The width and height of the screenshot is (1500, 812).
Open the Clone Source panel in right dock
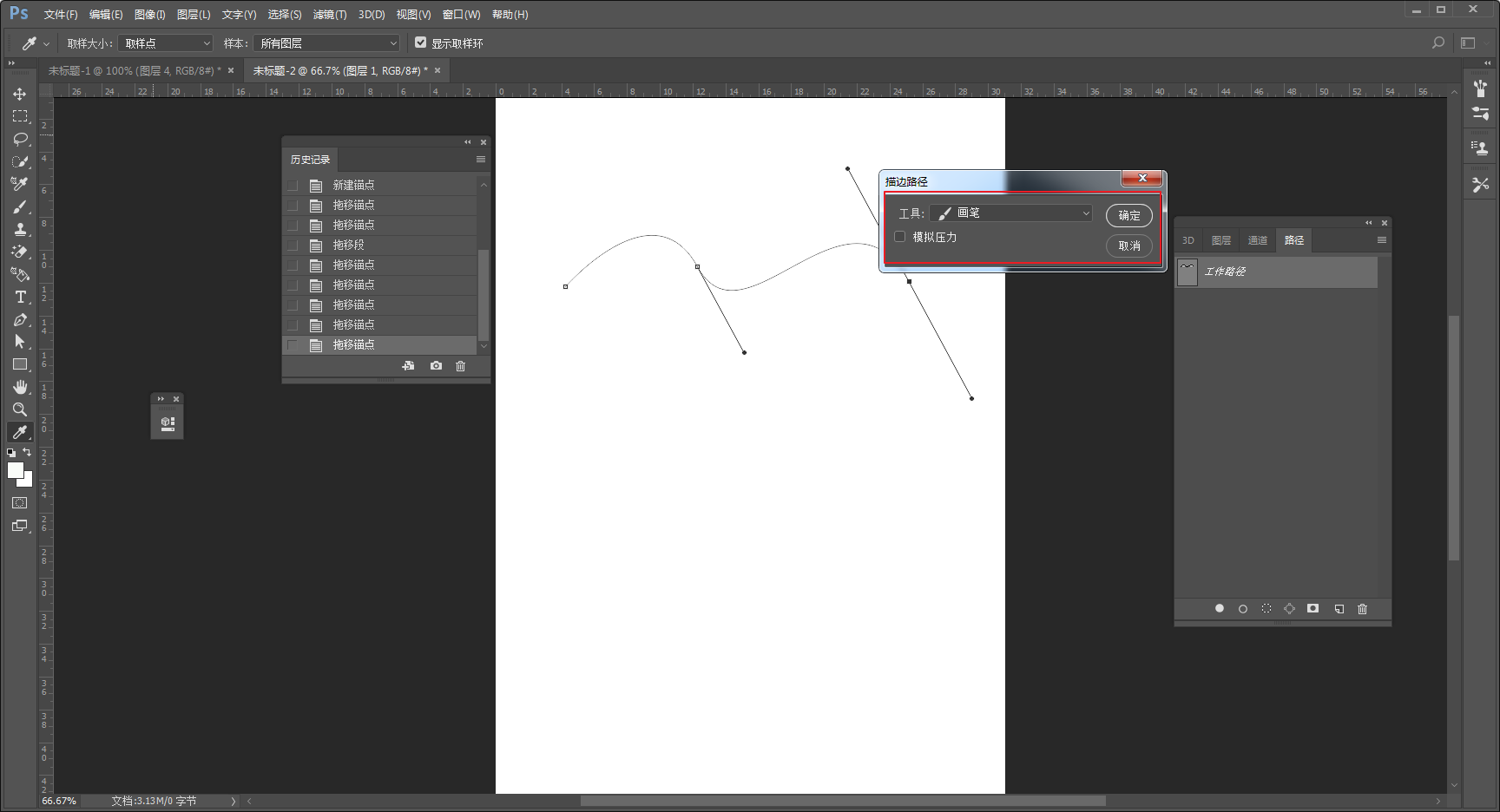click(1480, 147)
